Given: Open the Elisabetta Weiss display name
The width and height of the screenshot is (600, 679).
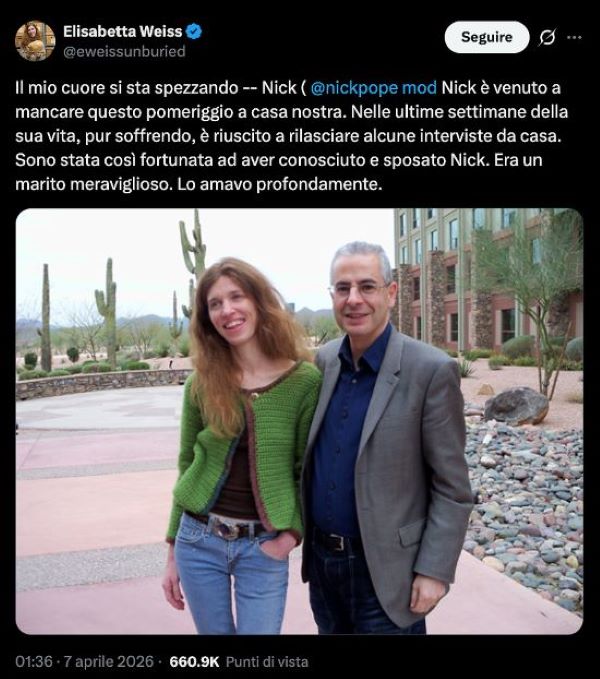Looking at the screenshot, I should 123,32.
